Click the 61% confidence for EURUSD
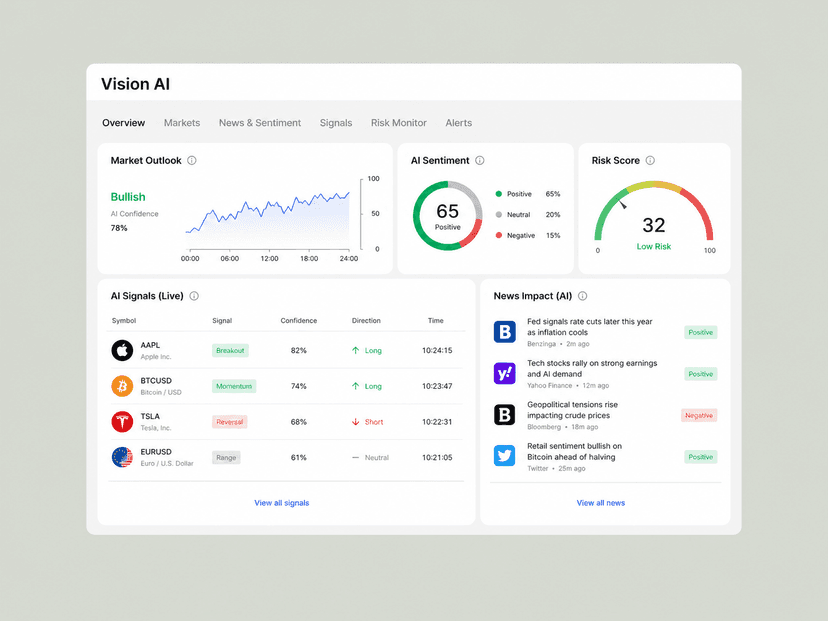This screenshot has height=621, width=828. (298, 458)
